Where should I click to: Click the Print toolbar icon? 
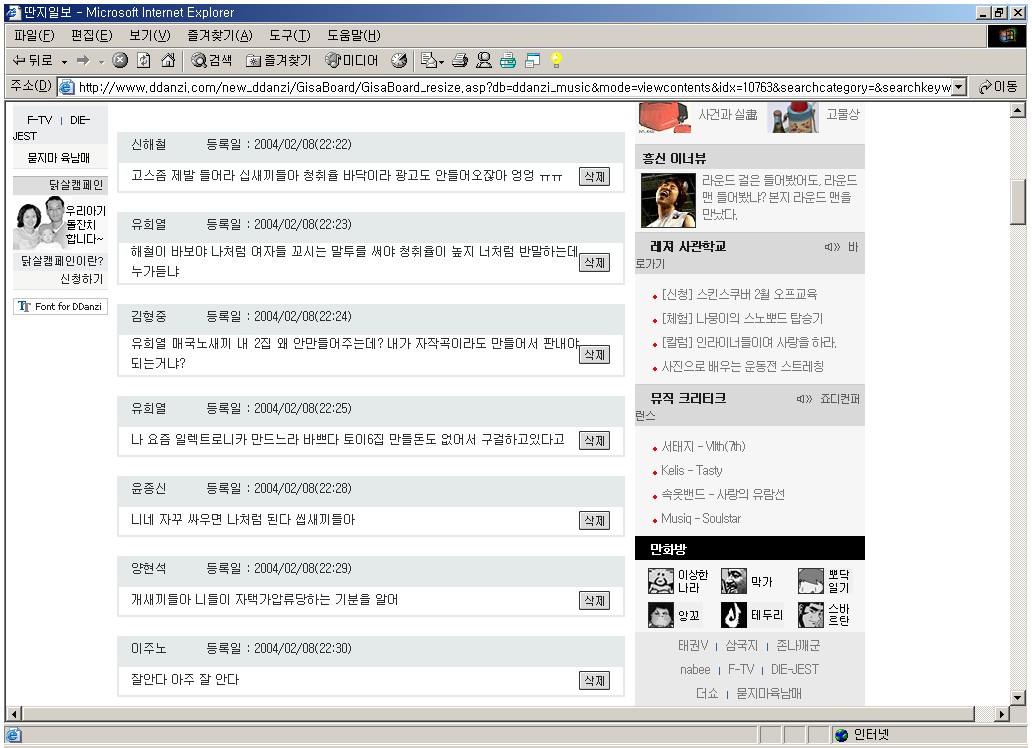click(460, 61)
